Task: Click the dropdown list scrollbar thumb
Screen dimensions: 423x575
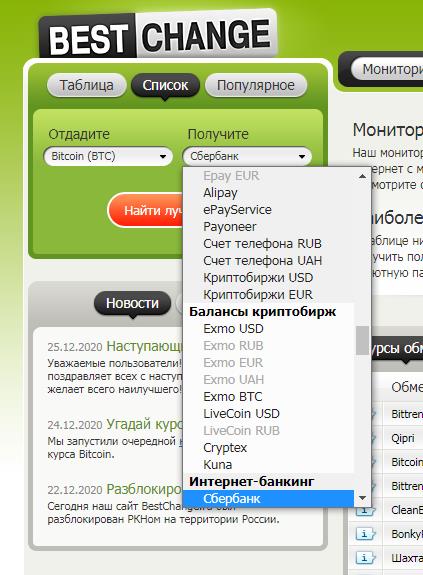Action: (x=363, y=340)
